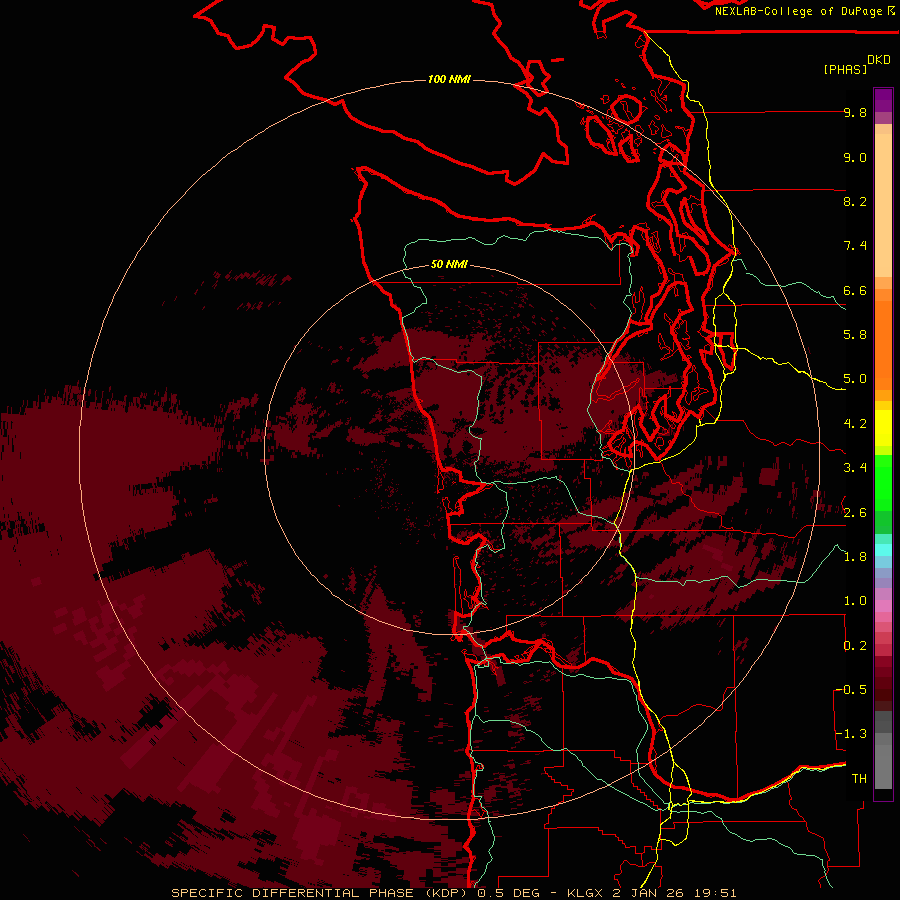Click the 9.0 value on the color scale
Screen dimensions: 900x900
click(x=855, y=157)
